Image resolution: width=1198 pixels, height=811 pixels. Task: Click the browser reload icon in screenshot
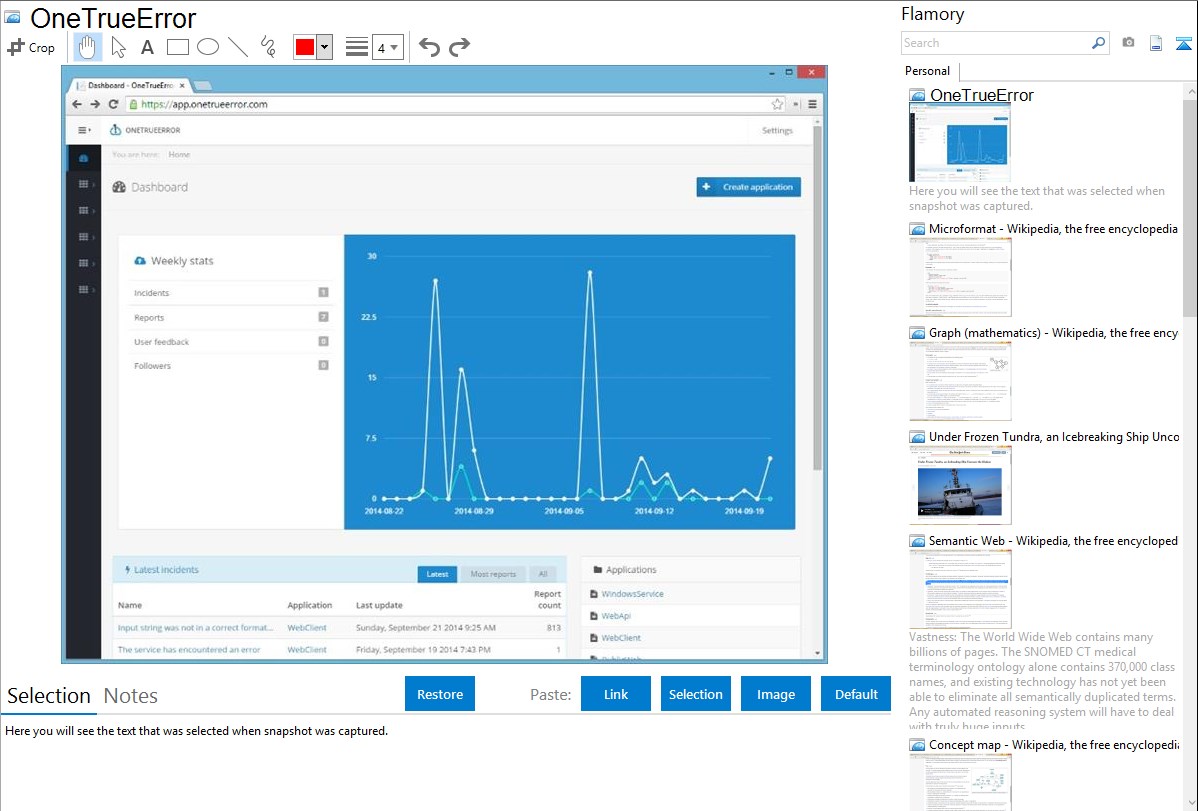click(113, 104)
